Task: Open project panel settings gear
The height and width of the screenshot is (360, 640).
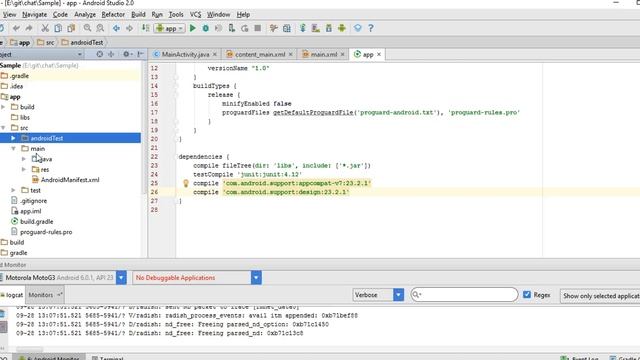Action: [127, 54]
